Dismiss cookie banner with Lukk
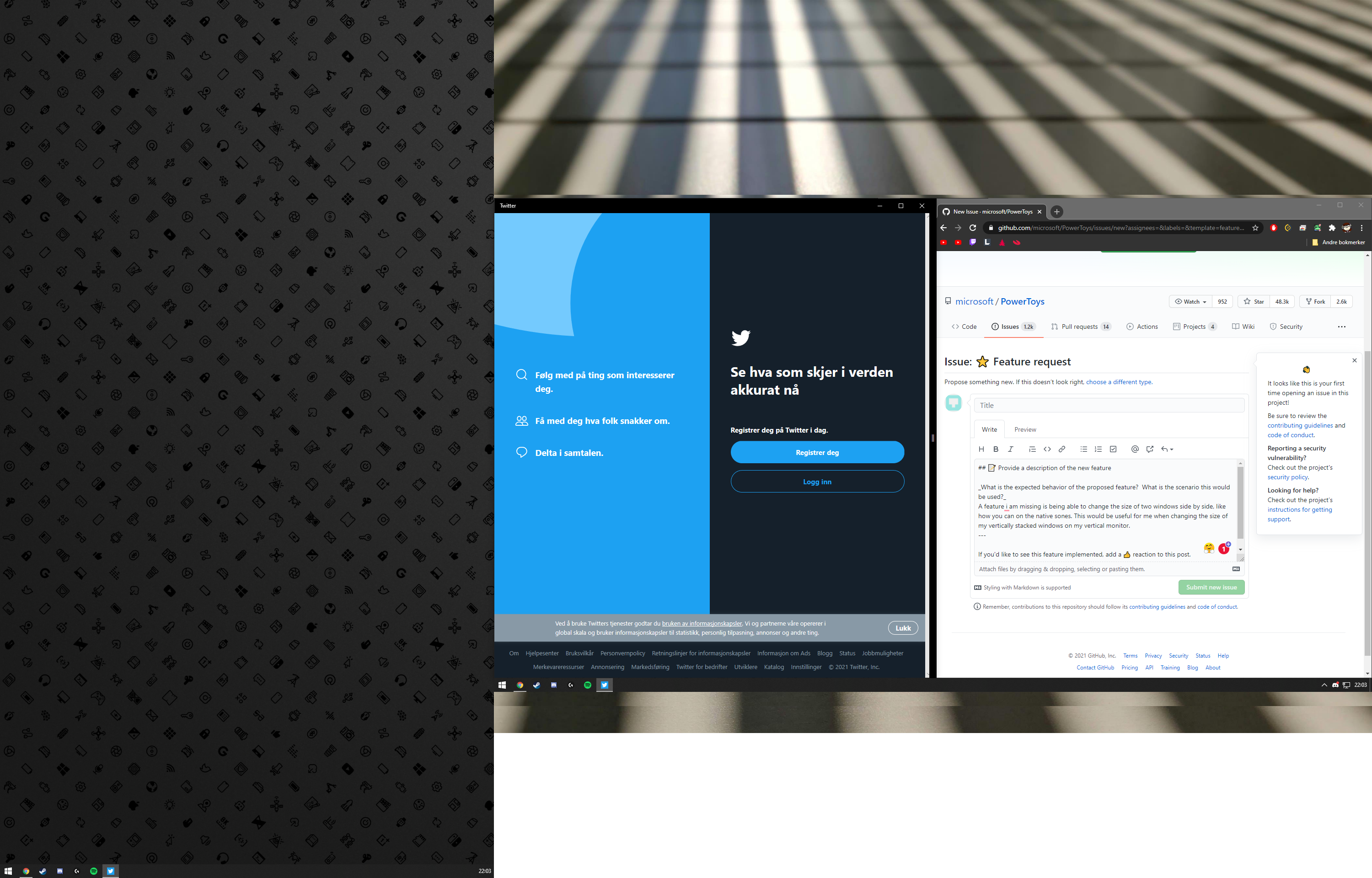Screen dimensions: 1372x878 (x=903, y=628)
